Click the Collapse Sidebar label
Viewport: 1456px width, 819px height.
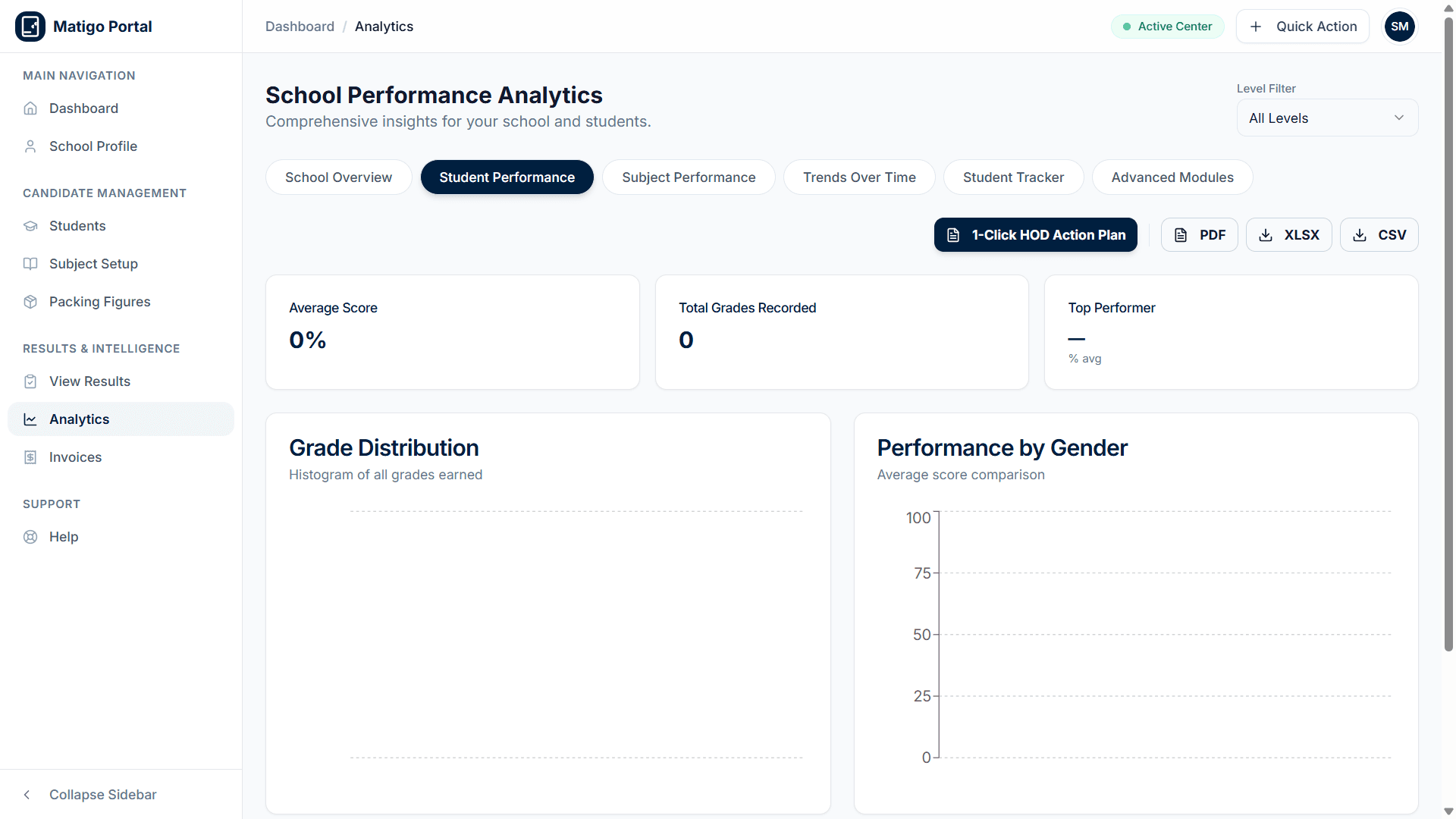[x=103, y=795]
